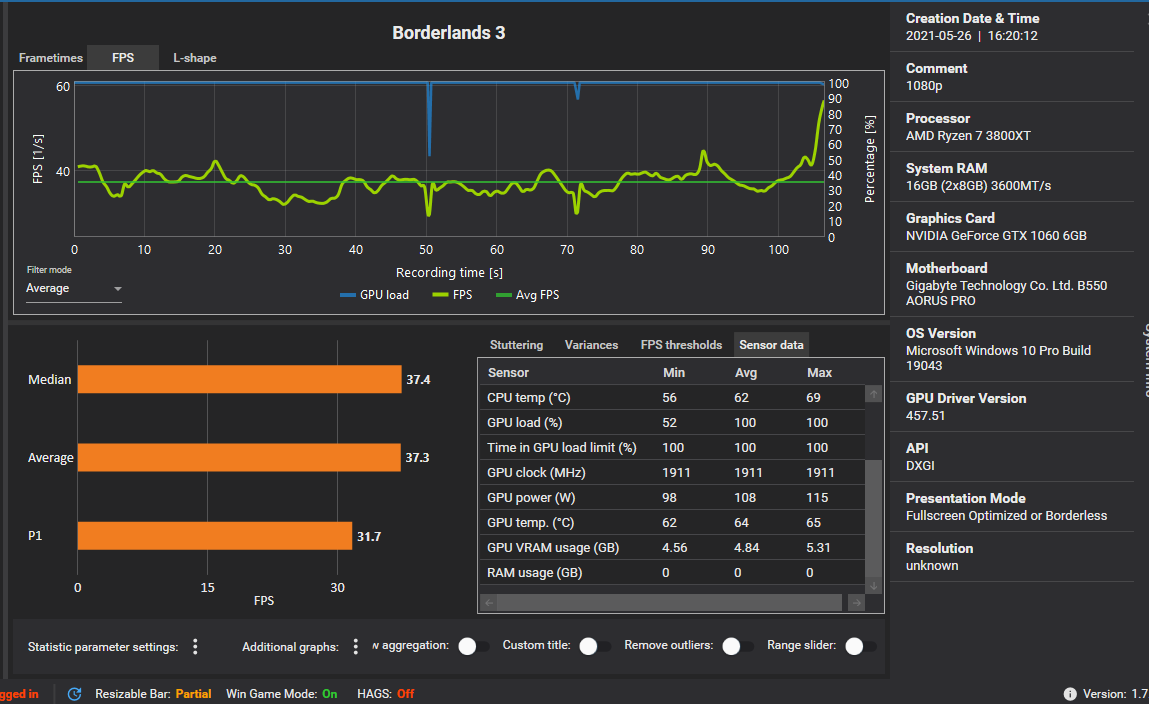Click the horizontal scrollbar of sensor table

(x=669, y=603)
